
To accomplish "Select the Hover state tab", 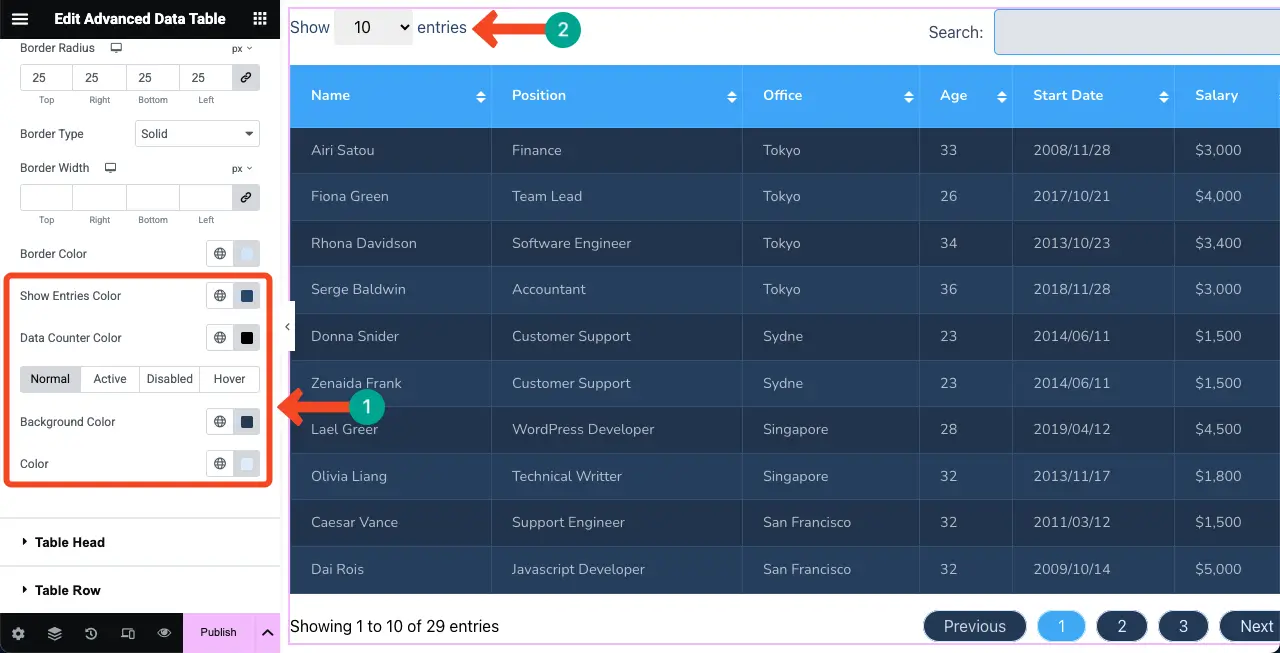I will [229, 379].
